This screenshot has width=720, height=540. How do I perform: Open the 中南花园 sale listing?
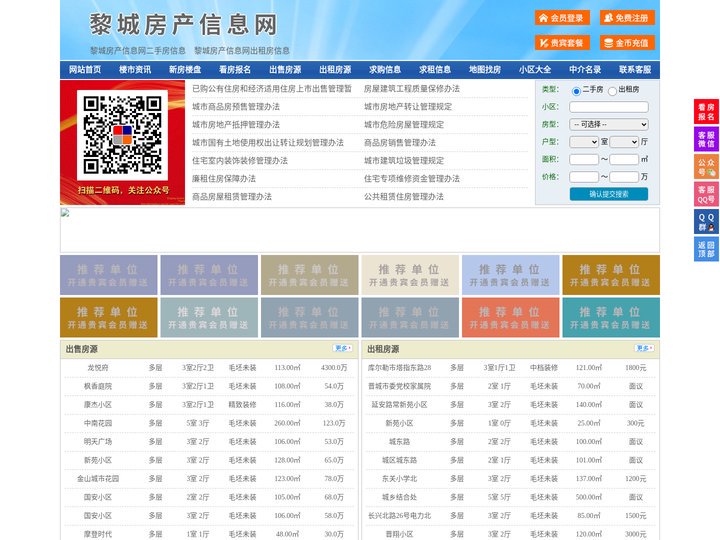(x=98, y=423)
